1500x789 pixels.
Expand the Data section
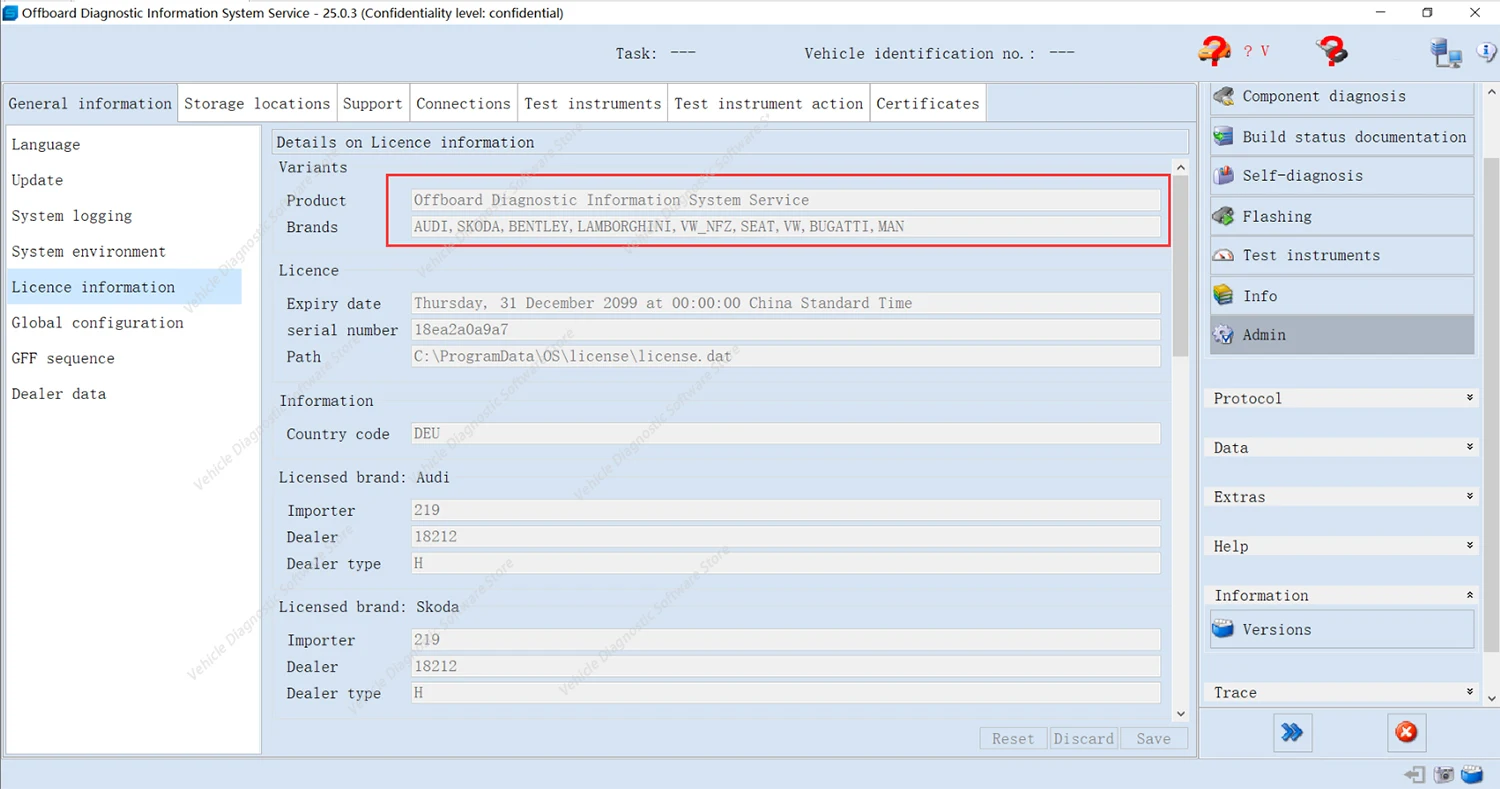[x=1342, y=447]
